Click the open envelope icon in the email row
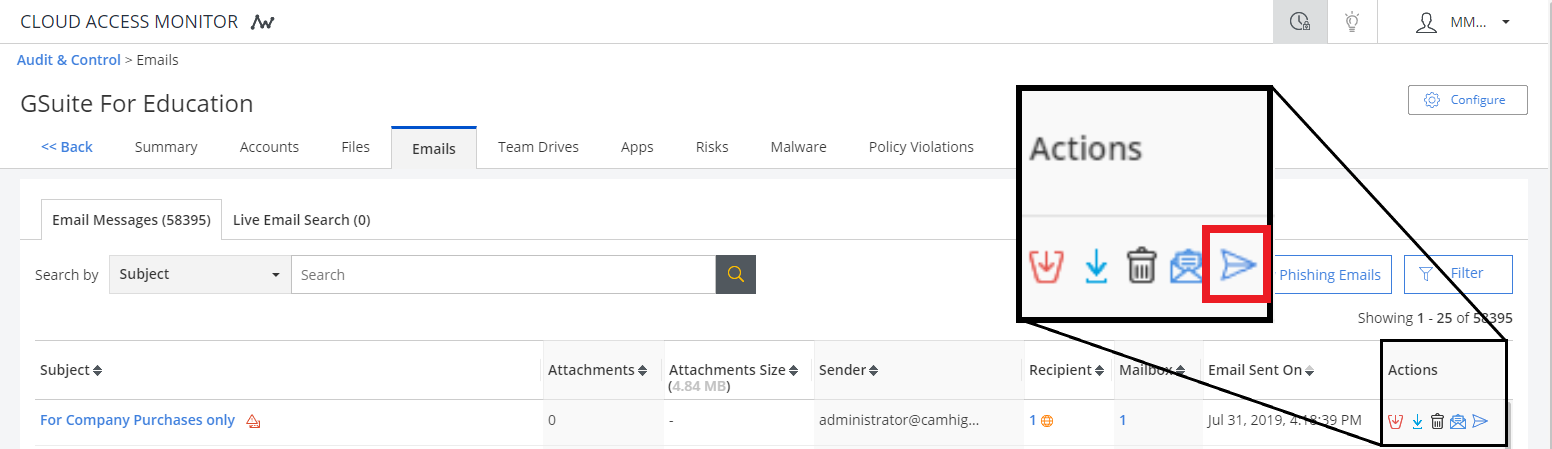Image resolution: width=1552 pixels, height=449 pixels. tap(1458, 421)
